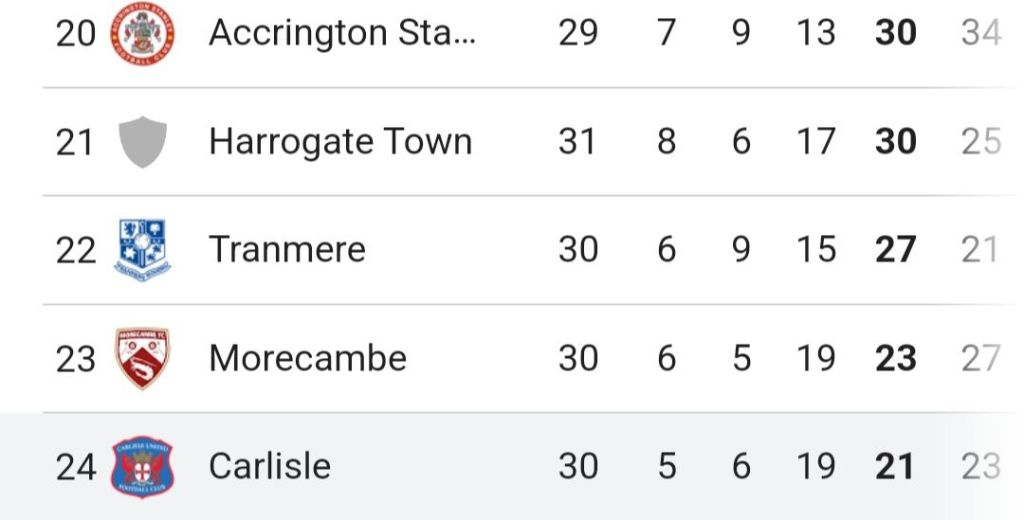
Task: Click Morecambe's rank number 23
Action: click(x=75, y=358)
